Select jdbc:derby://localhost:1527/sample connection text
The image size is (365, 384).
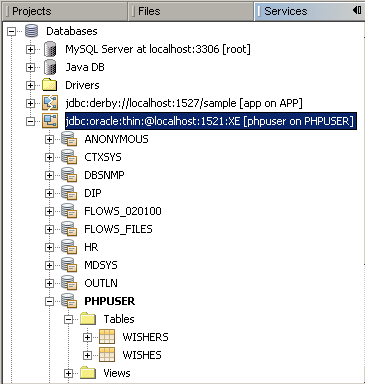[x=184, y=103]
